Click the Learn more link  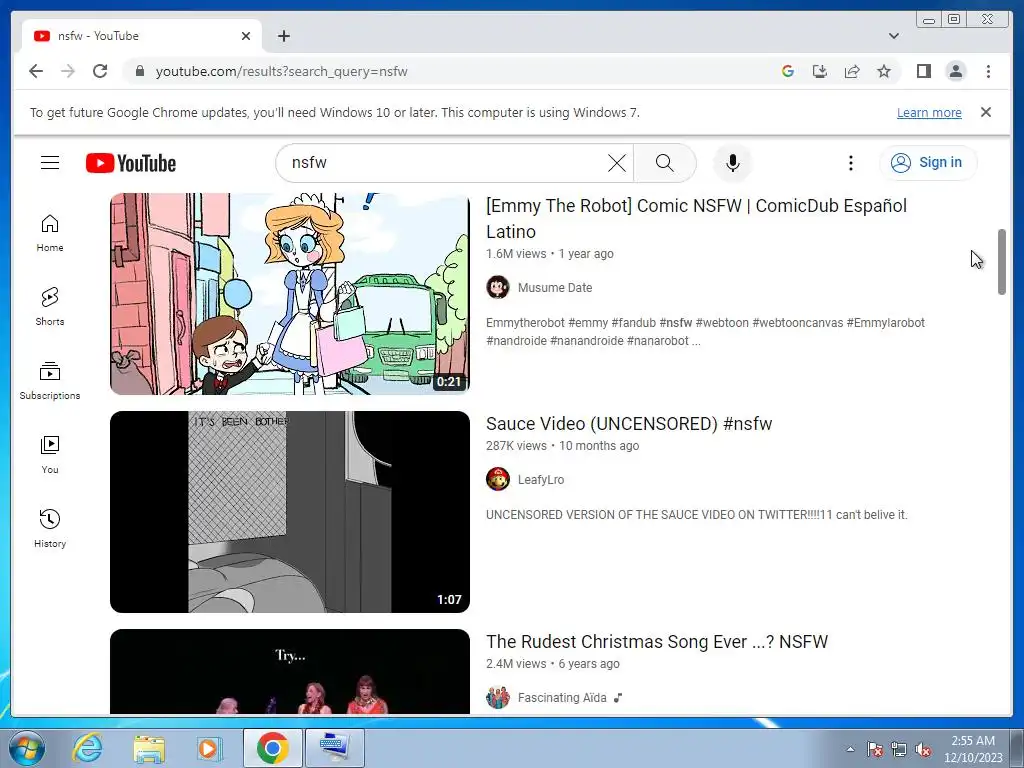coord(929,112)
